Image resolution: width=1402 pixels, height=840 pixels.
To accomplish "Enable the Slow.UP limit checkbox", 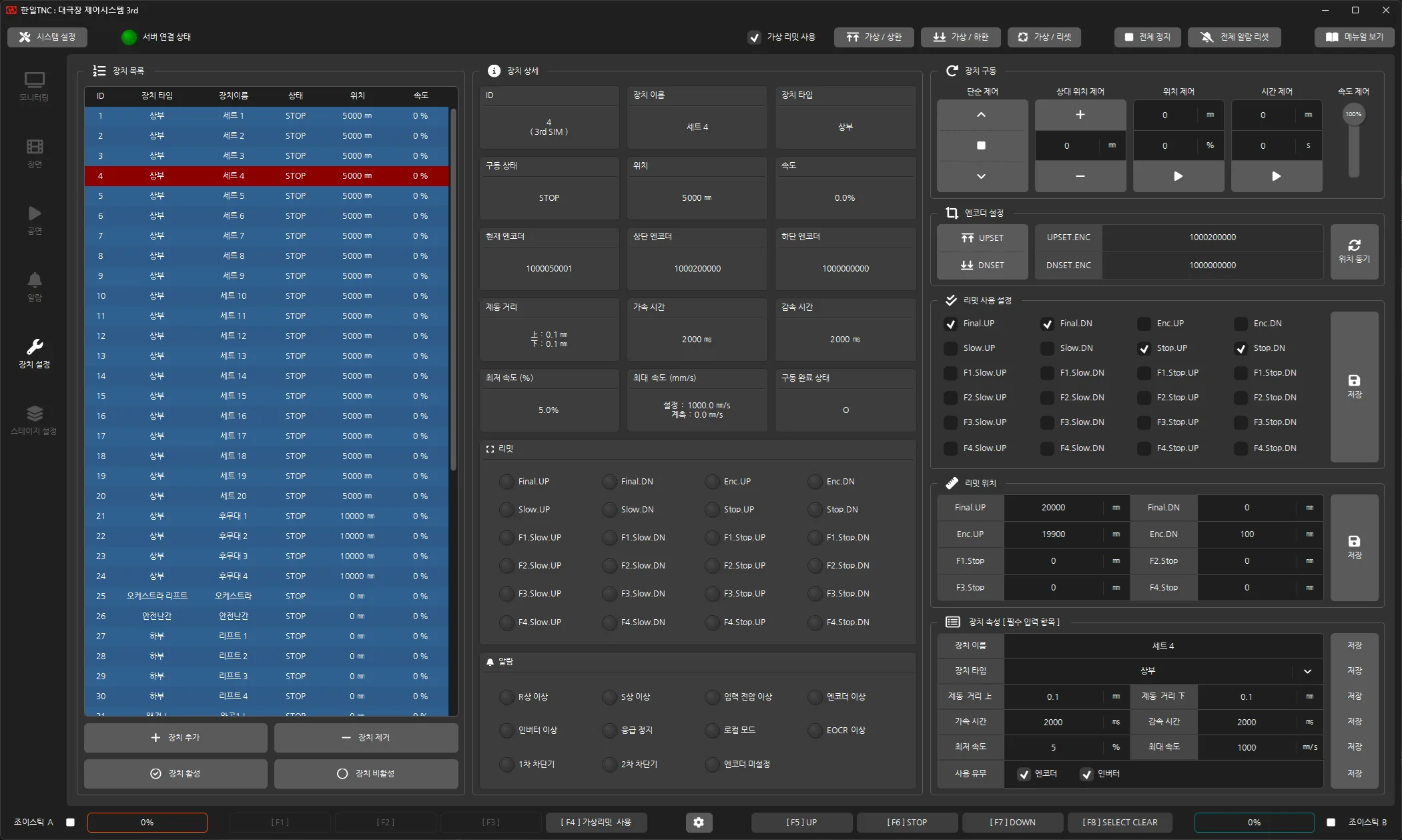I will click(x=950, y=348).
